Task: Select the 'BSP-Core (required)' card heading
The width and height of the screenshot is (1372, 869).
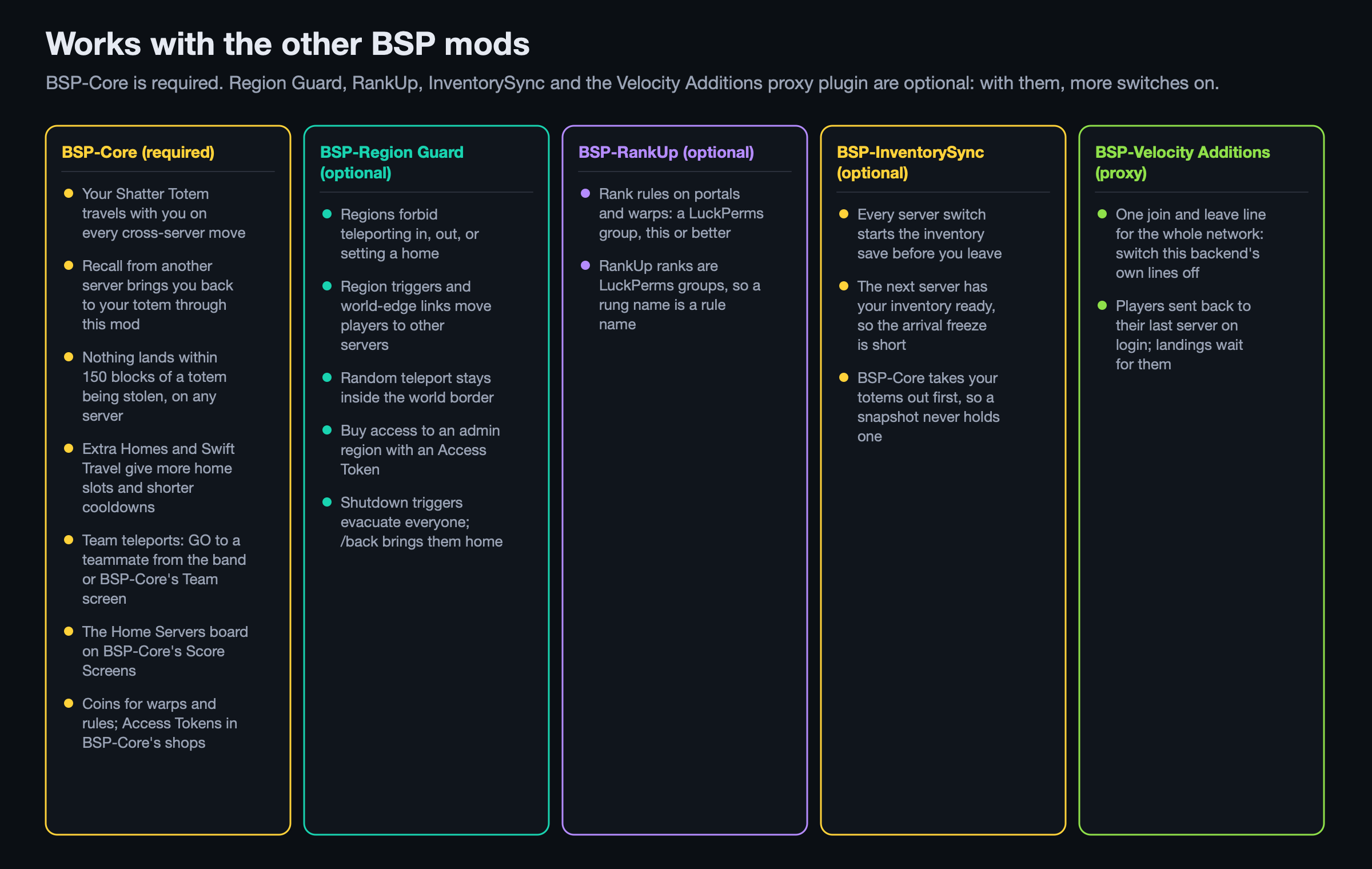Action: tap(138, 152)
